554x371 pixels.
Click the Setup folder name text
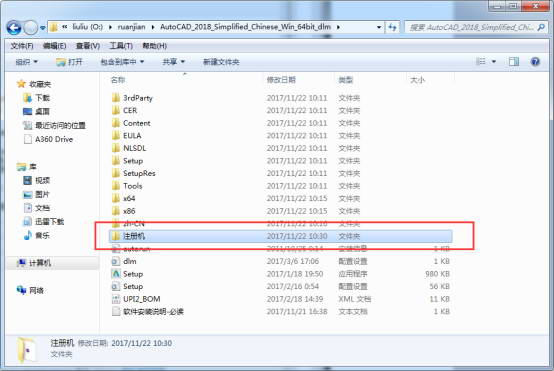pyautogui.click(x=133, y=161)
